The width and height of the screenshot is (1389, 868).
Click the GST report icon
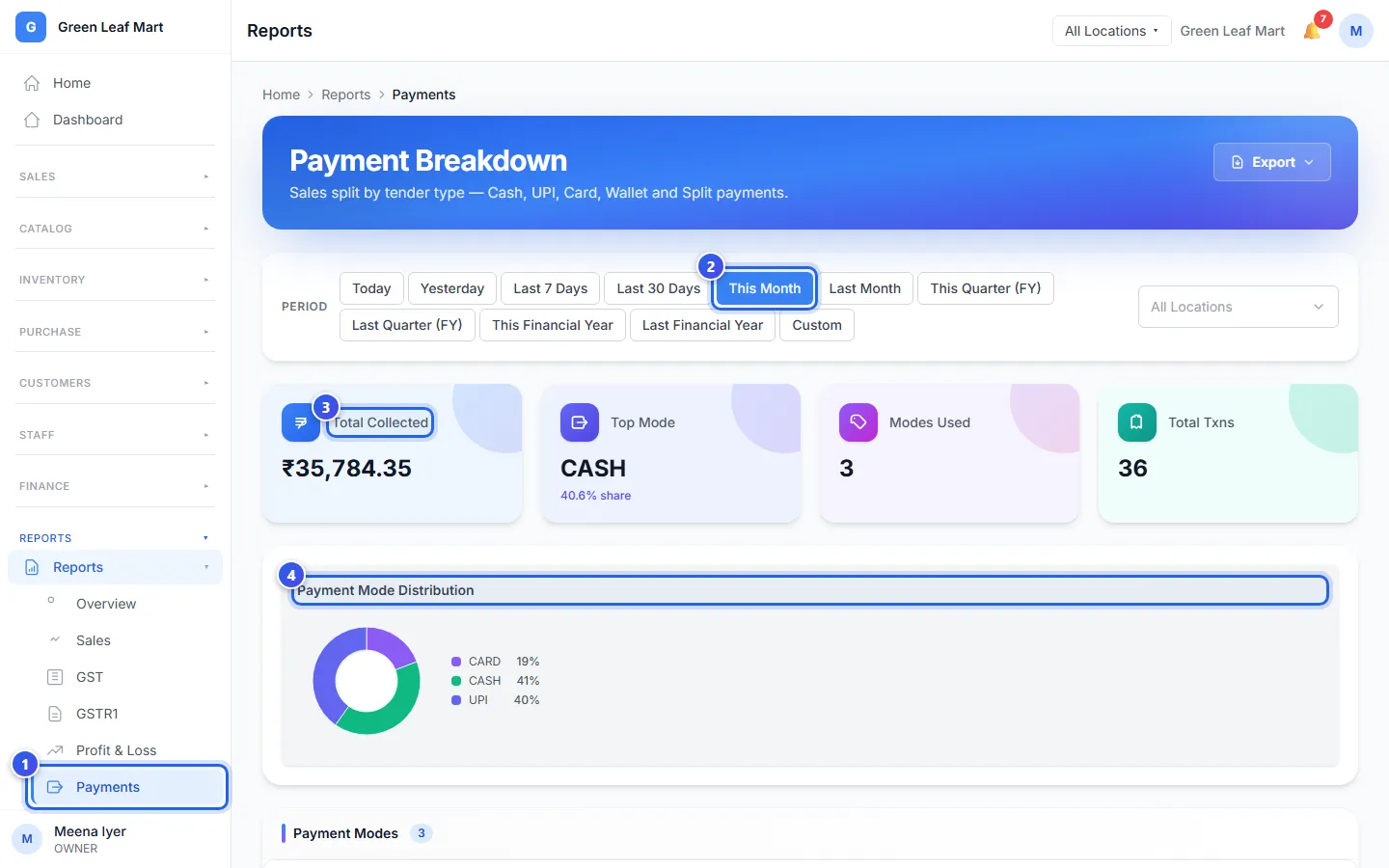55,677
